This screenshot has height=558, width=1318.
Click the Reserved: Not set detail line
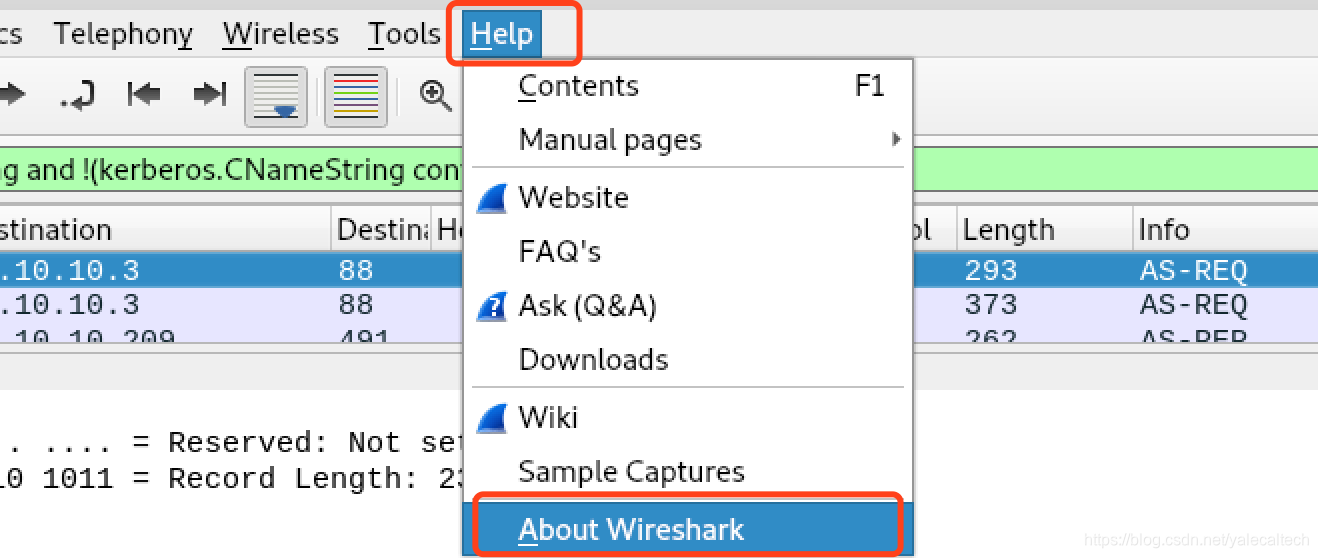point(232,442)
